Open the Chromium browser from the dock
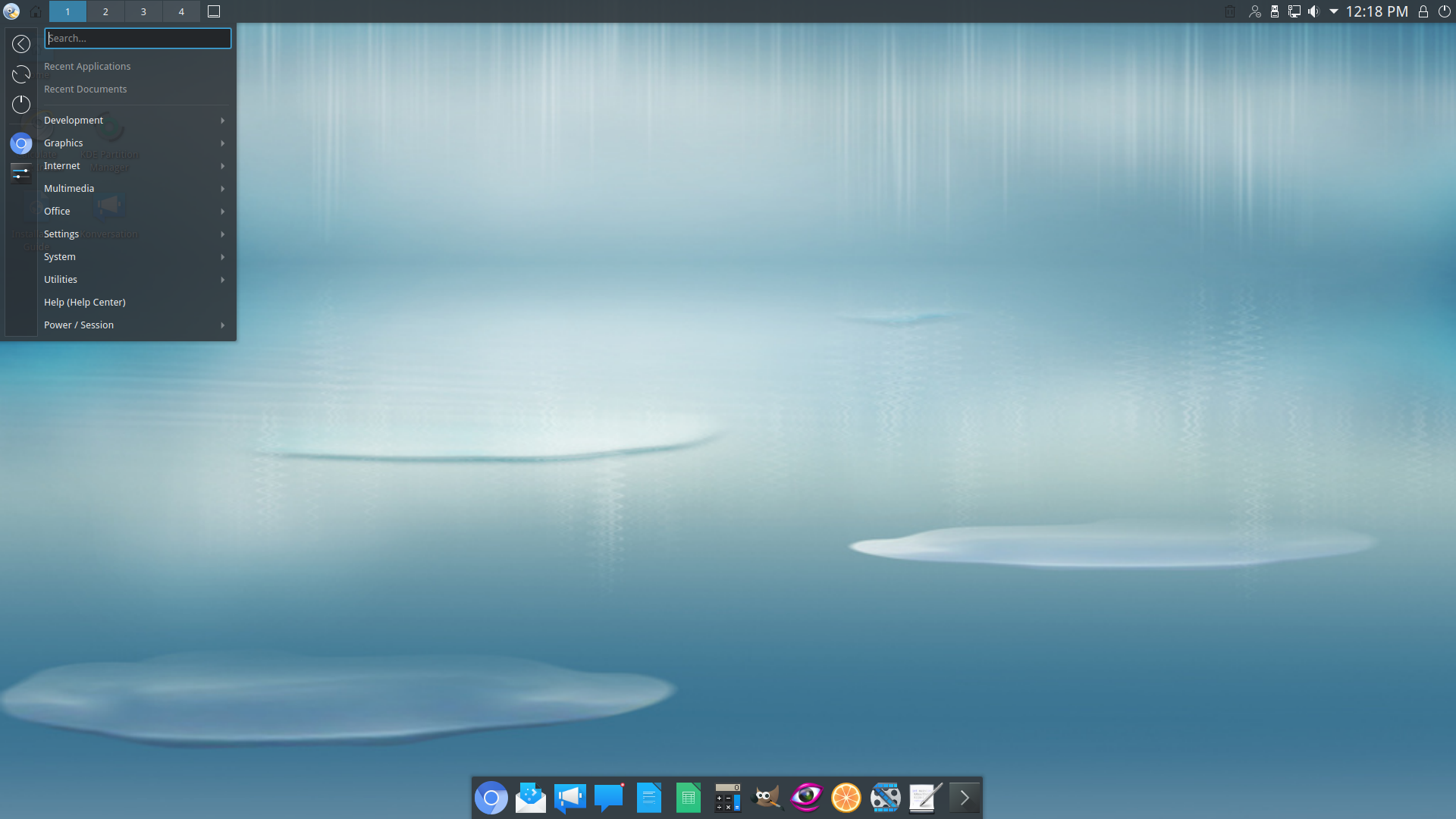The width and height of the screenshot is (1456, 819). coord(491,798)
